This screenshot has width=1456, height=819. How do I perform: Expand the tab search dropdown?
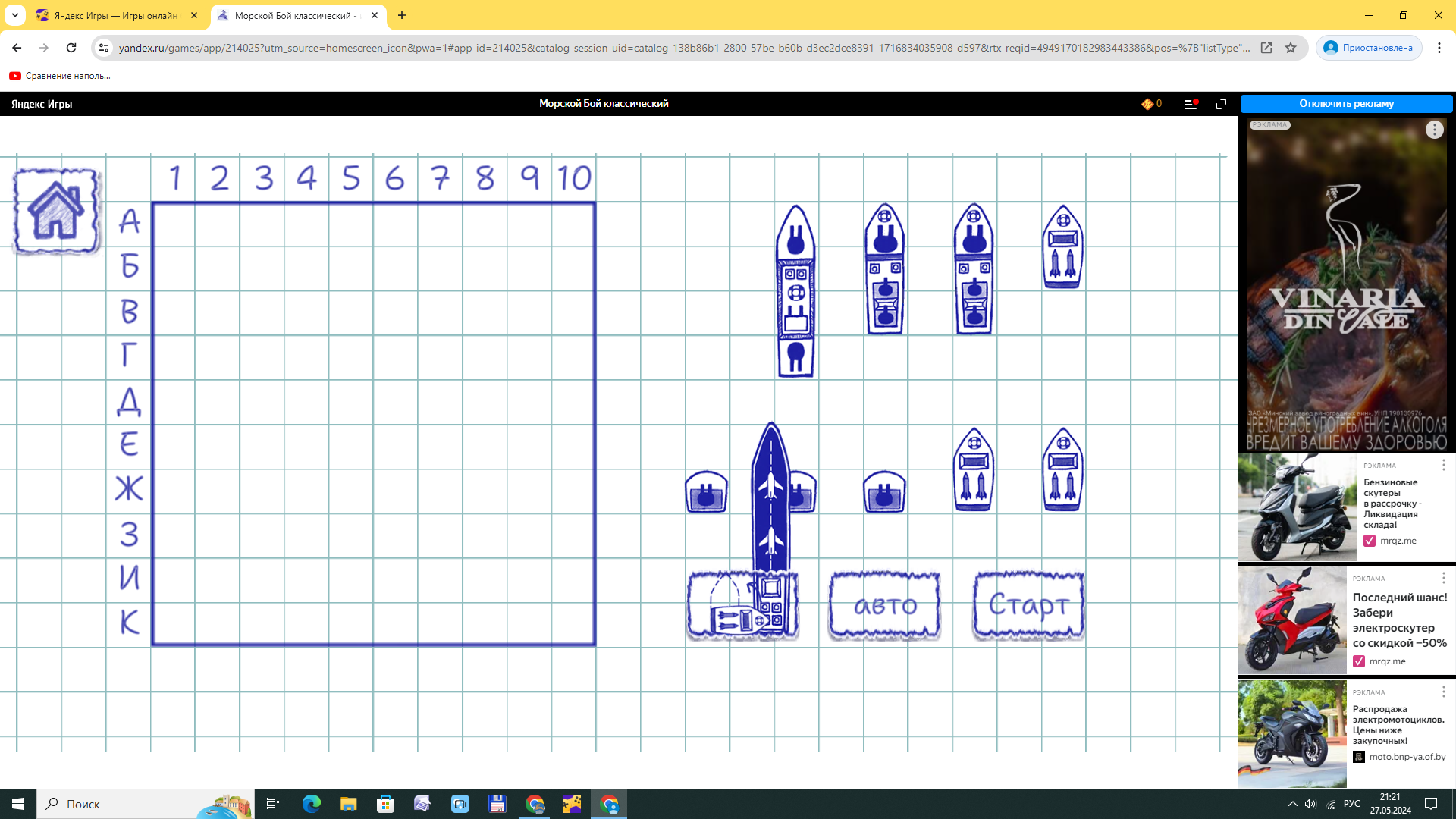tap(15, 15)
